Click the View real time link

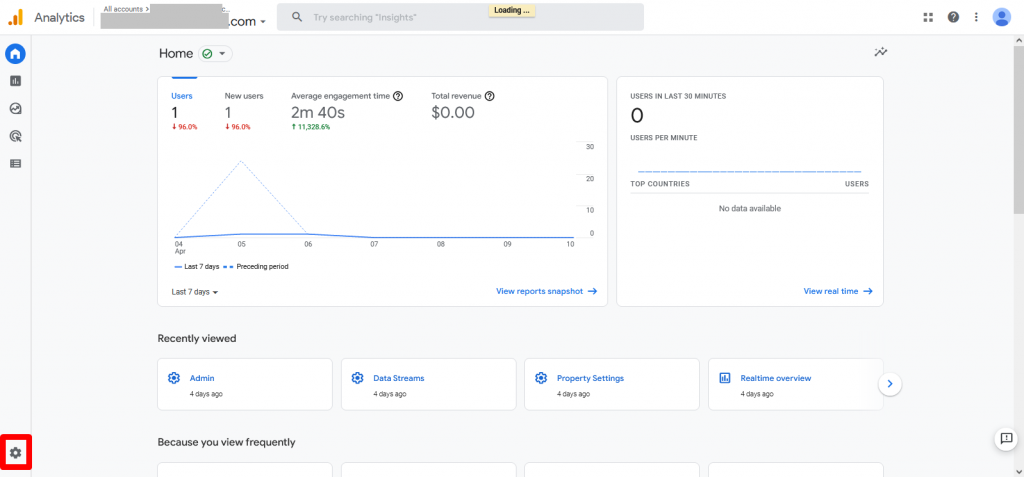838,291
